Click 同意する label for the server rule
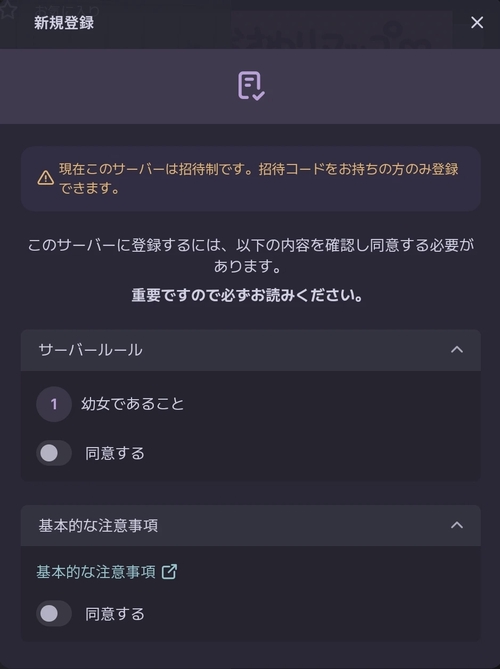This screenshot has width=500, height=669. [x=115, y=453]
